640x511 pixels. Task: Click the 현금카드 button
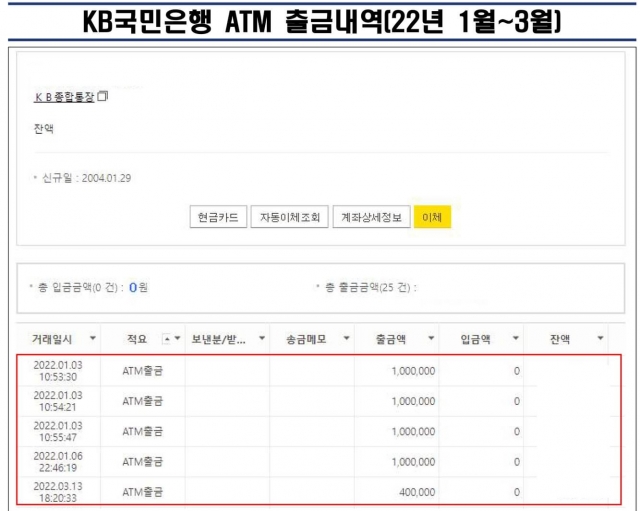pos(218,217)
